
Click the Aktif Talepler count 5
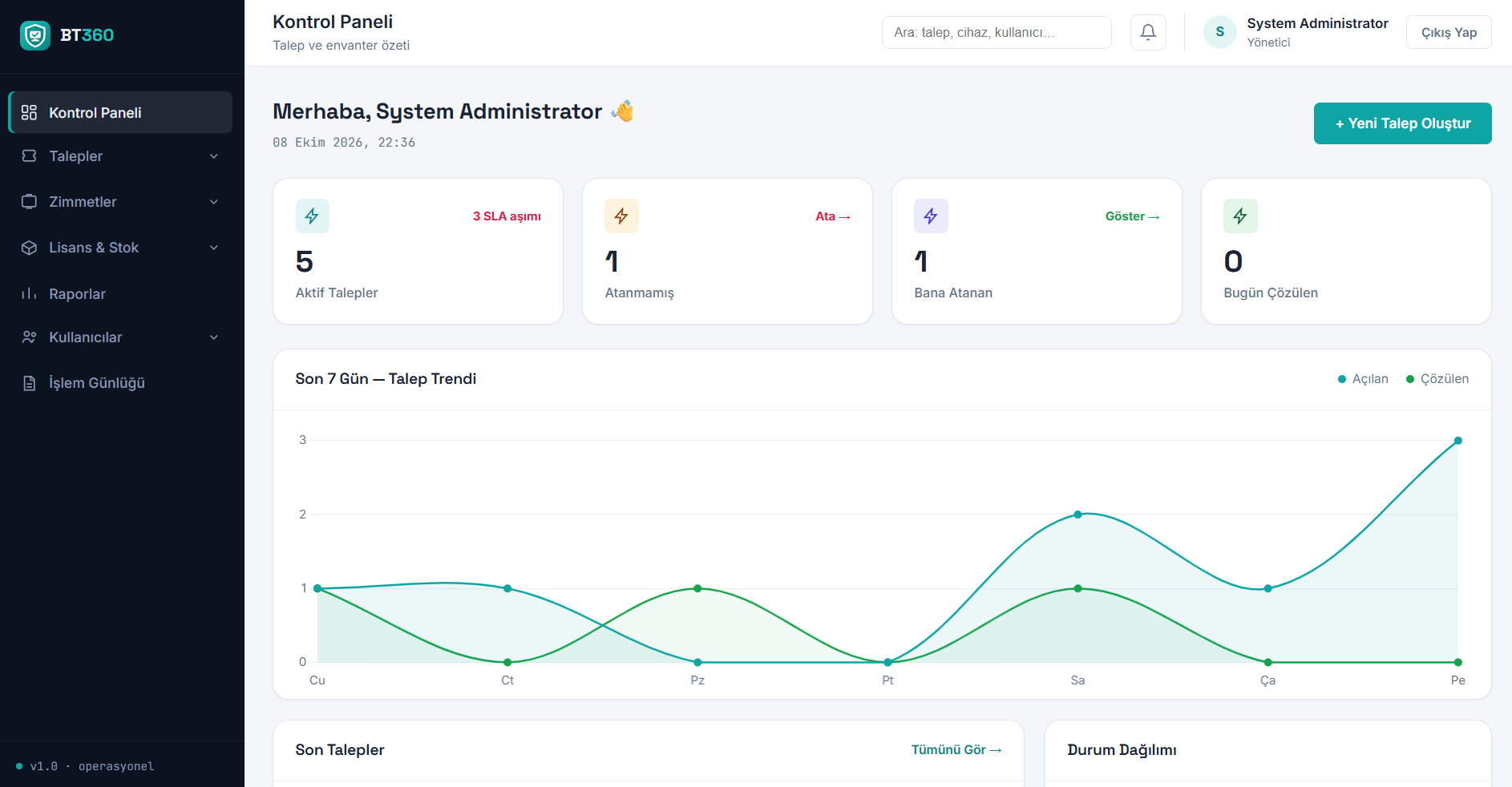pos(305,261)
